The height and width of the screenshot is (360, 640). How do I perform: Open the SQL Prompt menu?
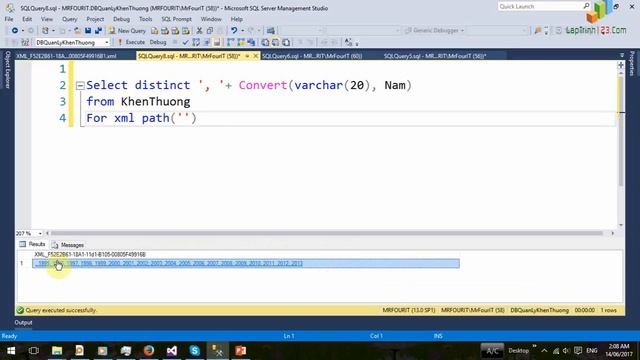[176, 19]
